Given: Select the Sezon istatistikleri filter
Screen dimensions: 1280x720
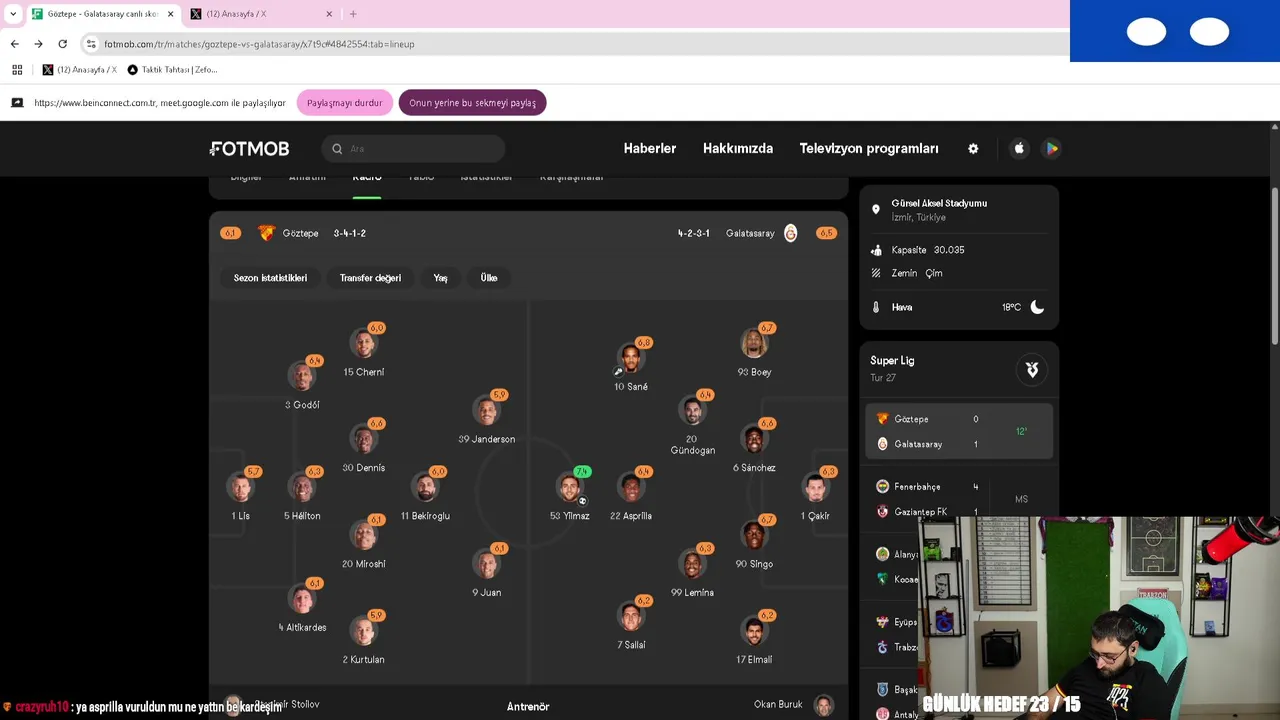Looking at the screenshot, I should pos(270,278).
